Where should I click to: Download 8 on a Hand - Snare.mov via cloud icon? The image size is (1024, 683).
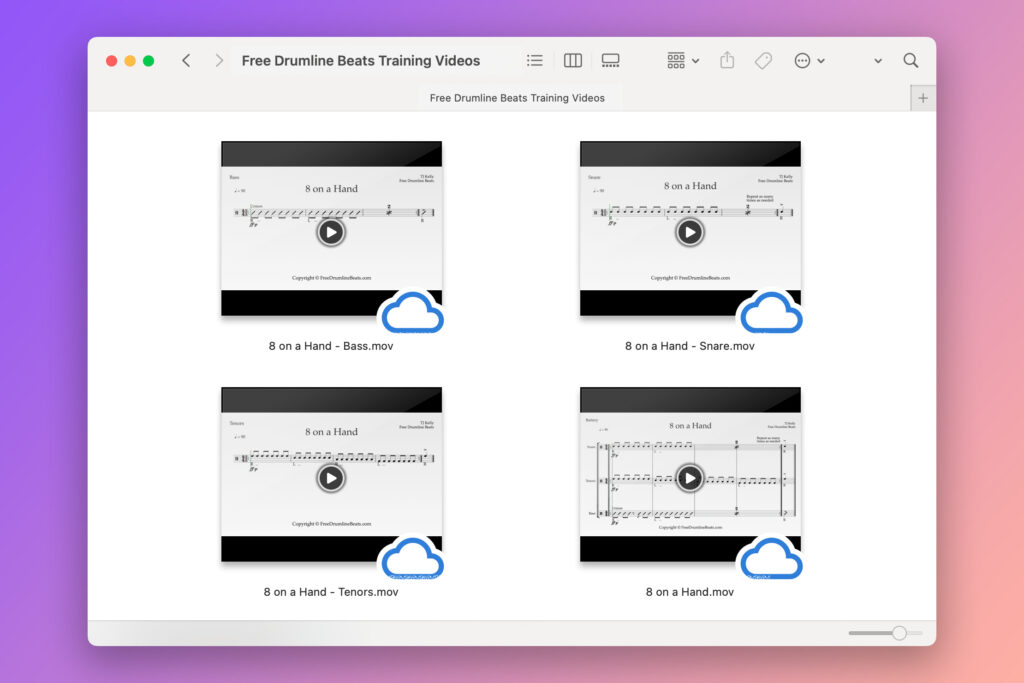coord(773,313)
